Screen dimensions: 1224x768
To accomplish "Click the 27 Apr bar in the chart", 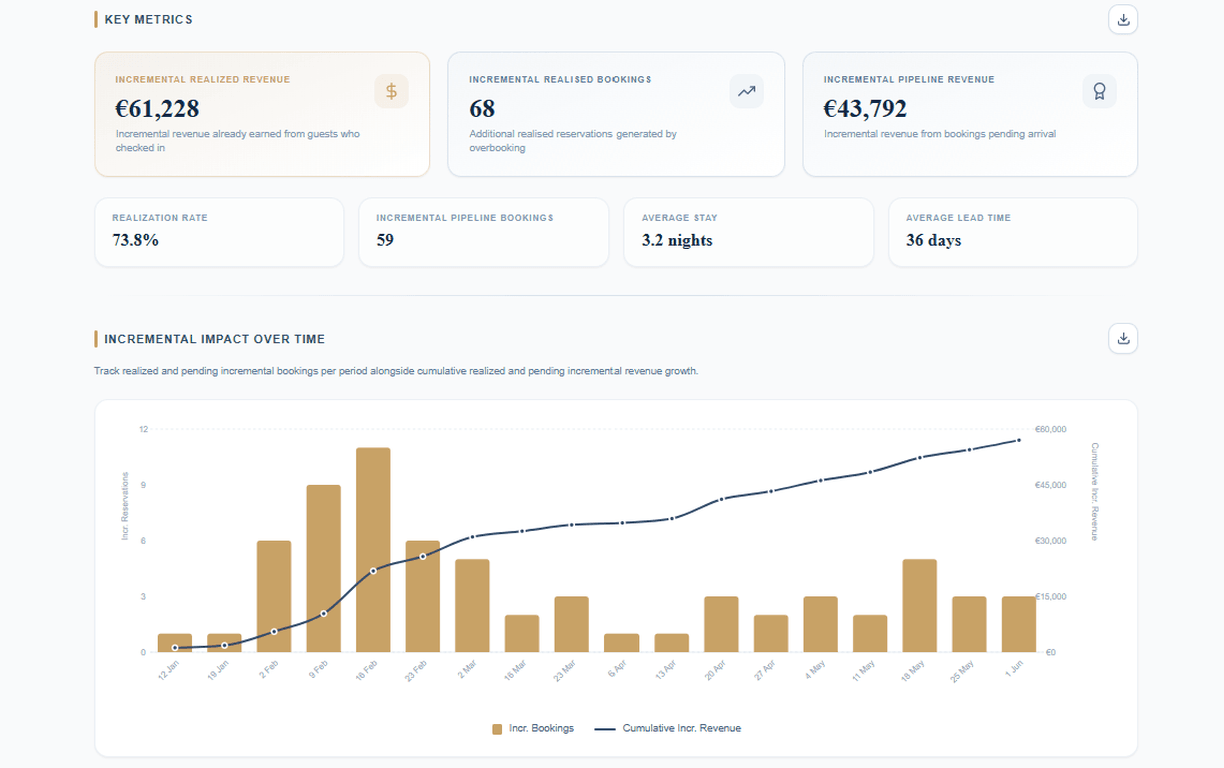I will pos(770,634).
